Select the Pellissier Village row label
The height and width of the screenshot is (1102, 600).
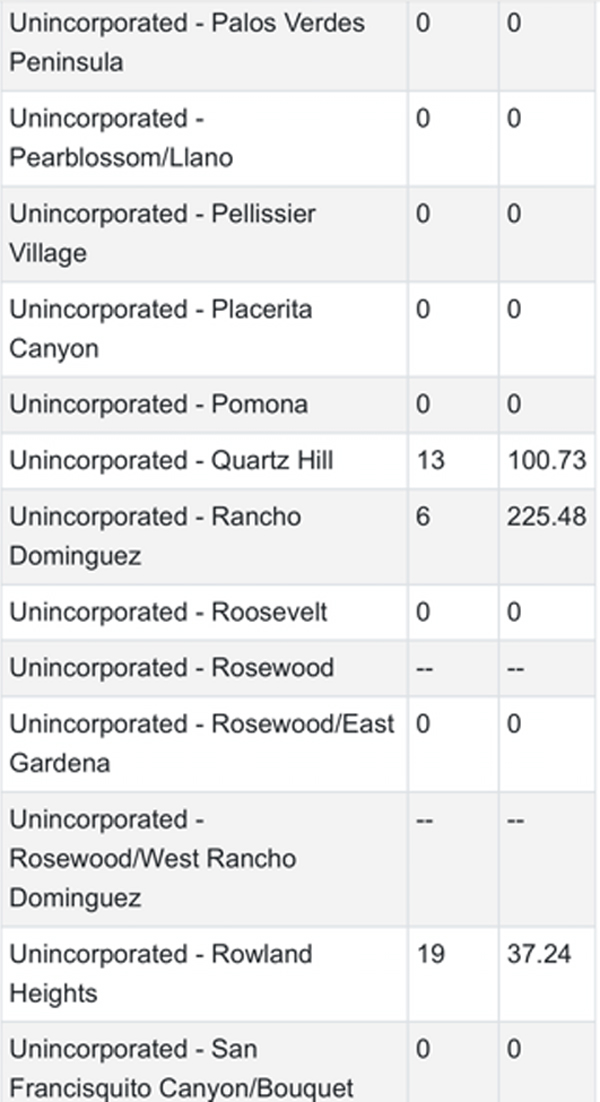162,233
